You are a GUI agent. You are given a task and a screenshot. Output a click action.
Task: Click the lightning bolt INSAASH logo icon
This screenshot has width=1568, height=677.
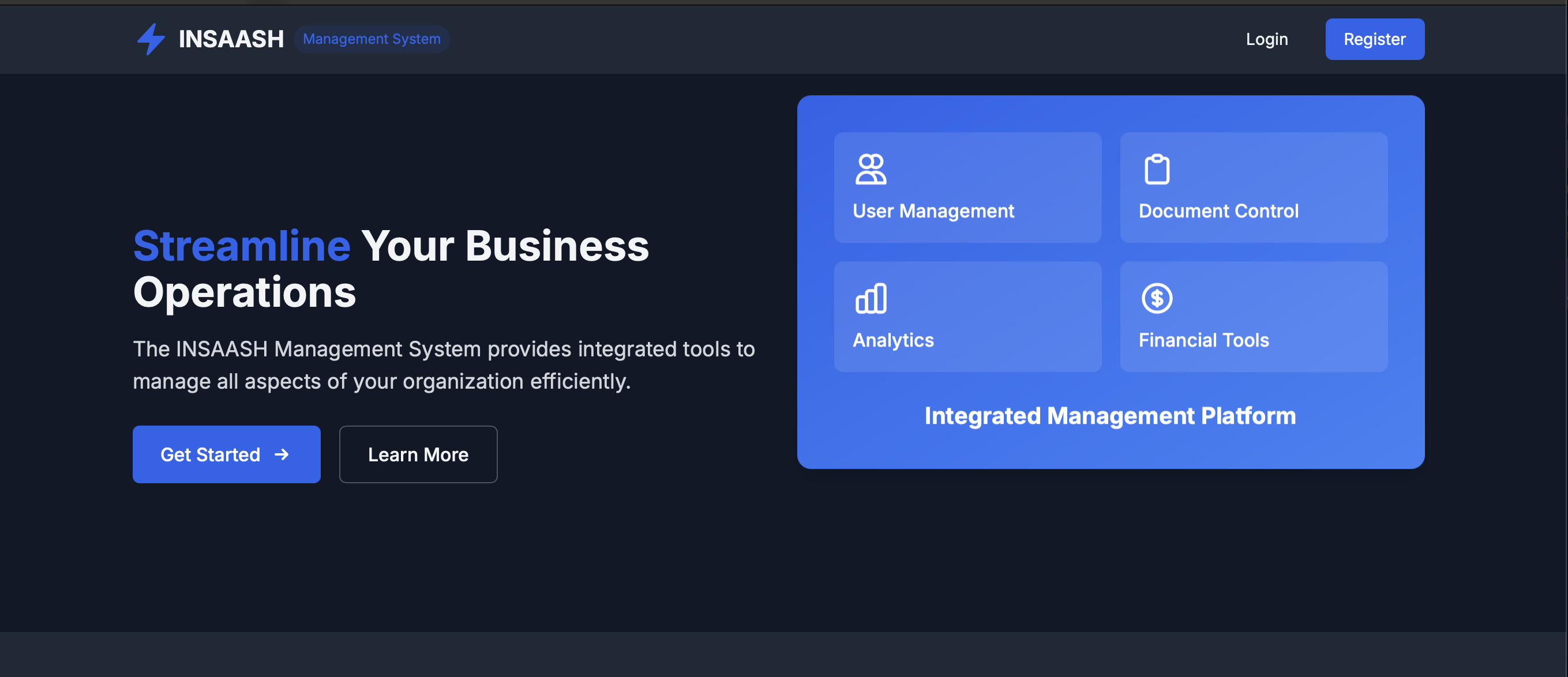click(151, 39)
